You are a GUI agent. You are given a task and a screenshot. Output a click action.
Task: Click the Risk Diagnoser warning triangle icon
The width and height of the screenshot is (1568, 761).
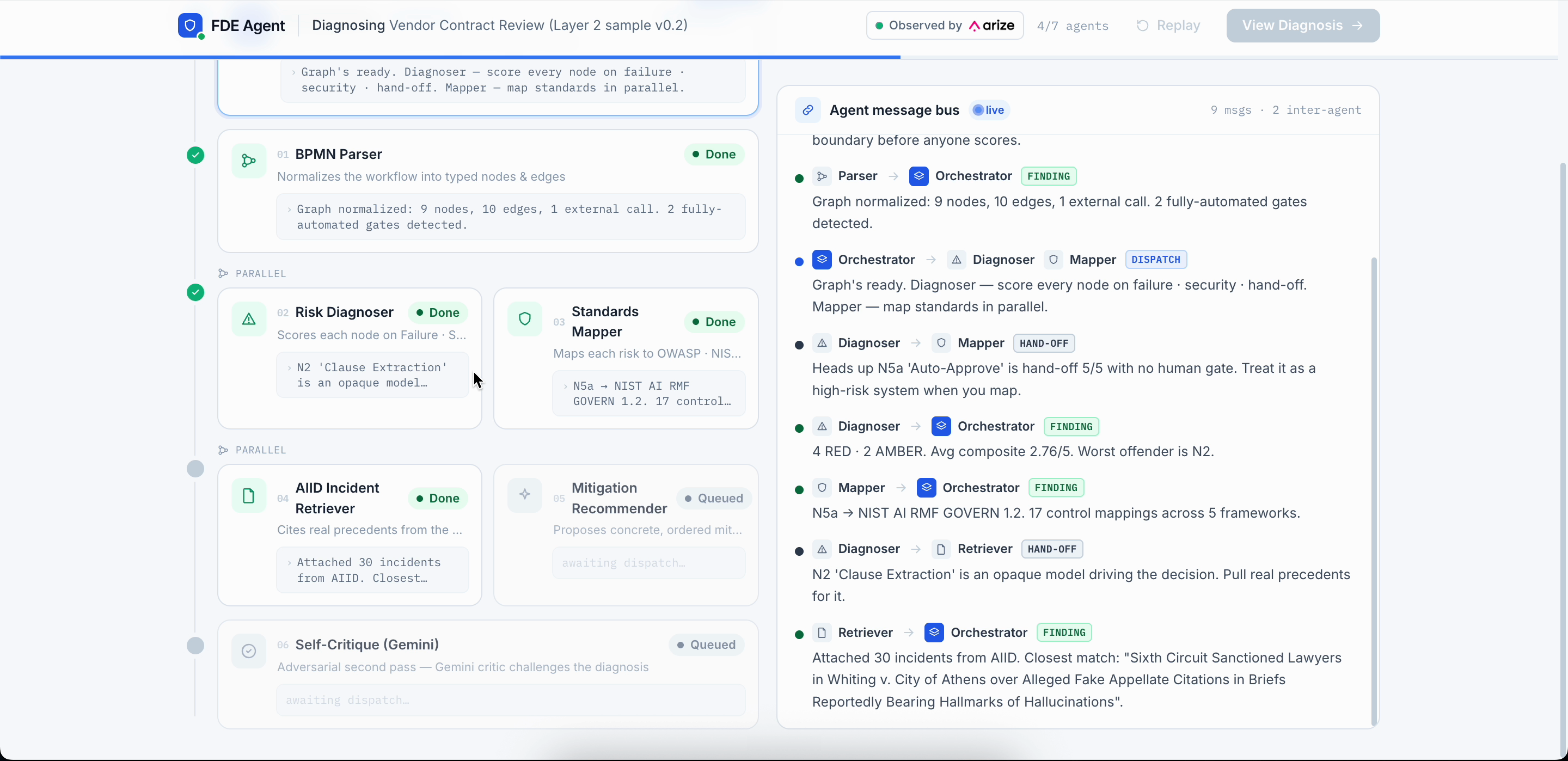[248, 319]
